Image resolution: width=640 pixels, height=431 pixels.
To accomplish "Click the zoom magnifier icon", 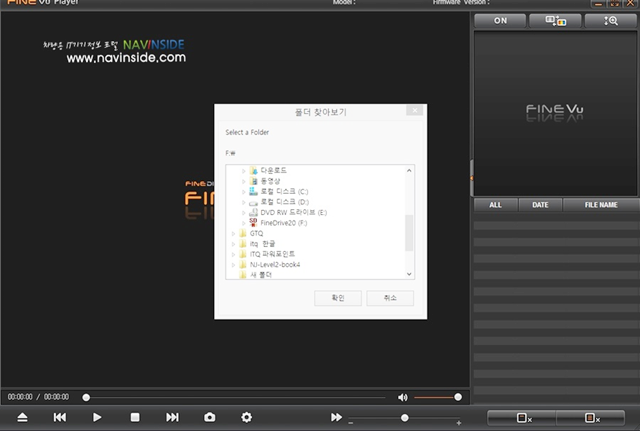I will tap(611, 21).
